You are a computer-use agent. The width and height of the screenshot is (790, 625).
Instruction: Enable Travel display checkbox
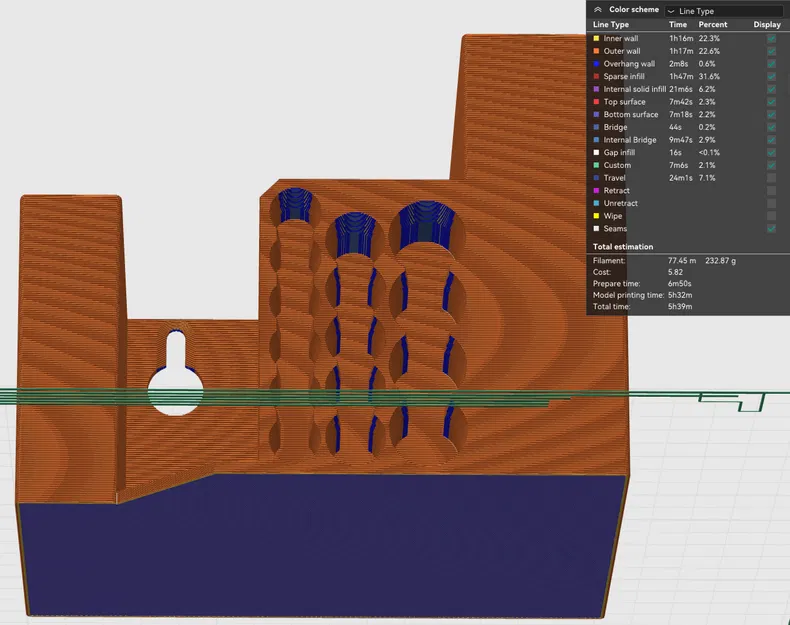771,178
